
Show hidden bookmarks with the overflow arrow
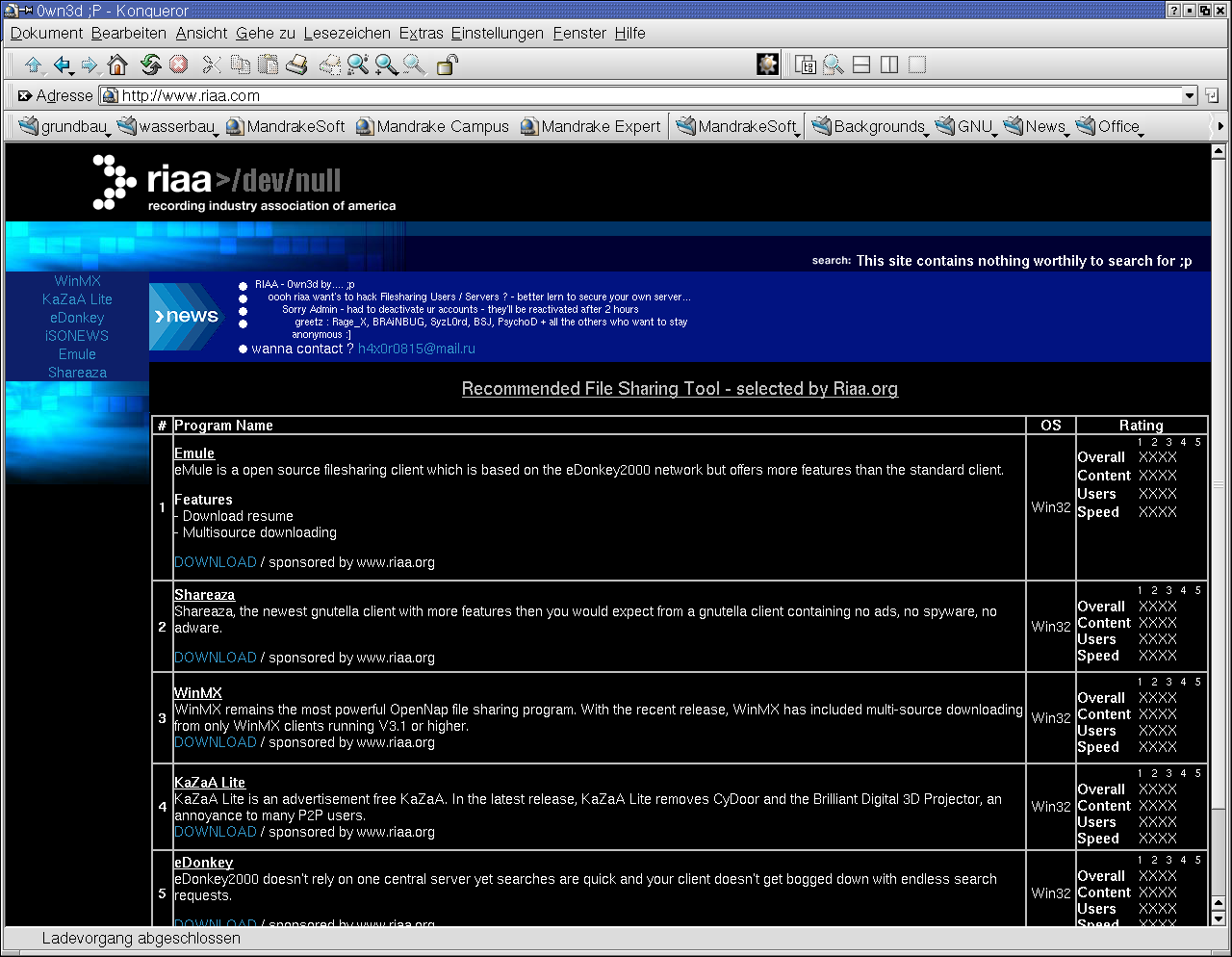click(x=1219, y=126)
